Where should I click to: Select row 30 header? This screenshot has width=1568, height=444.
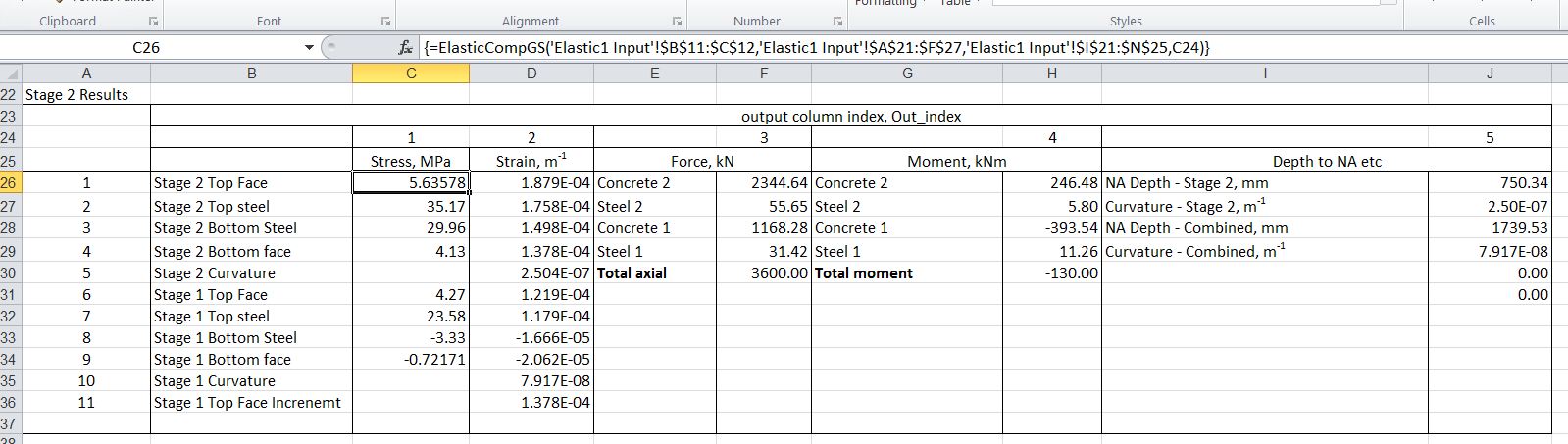click(x=10, y=273)
